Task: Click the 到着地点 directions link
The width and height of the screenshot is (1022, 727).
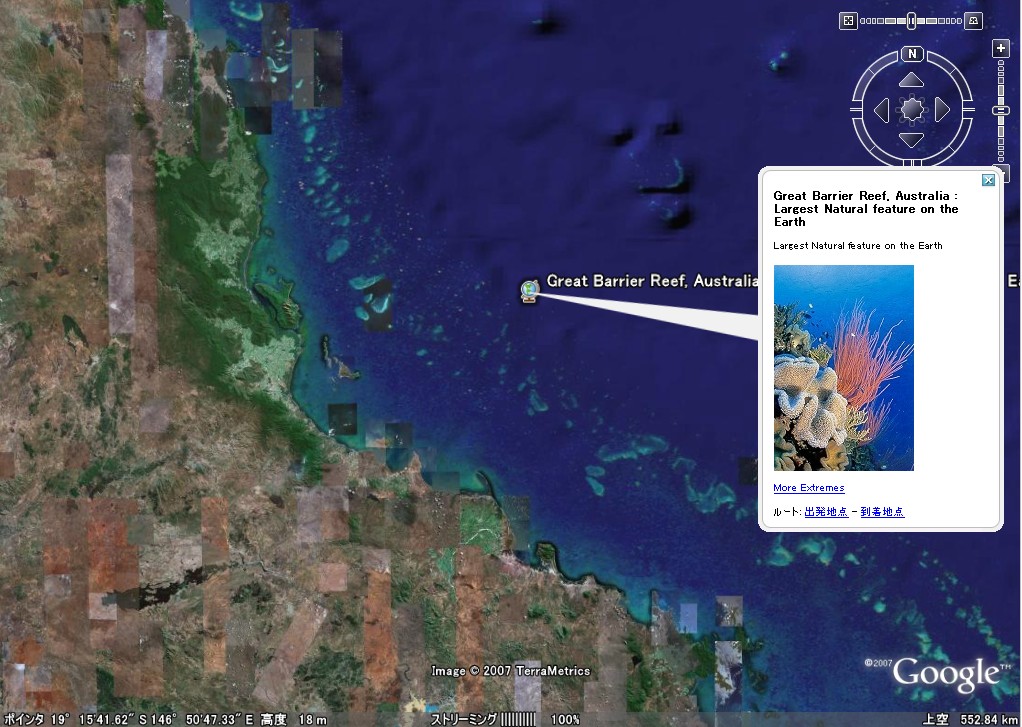Action: pyautogui.click(x=883, y=512)
